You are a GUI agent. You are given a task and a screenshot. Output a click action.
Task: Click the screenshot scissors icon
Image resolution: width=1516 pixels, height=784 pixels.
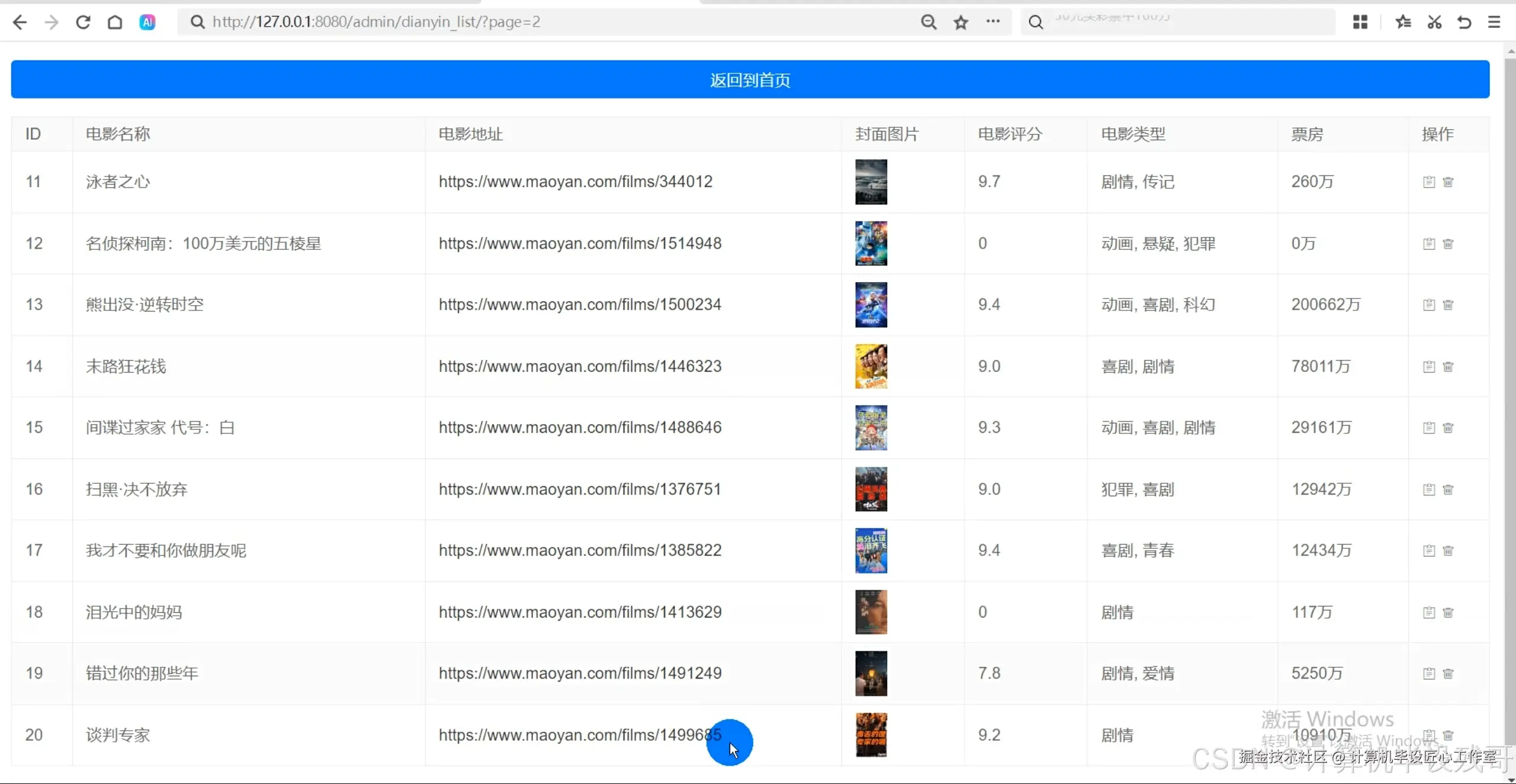1434,22
